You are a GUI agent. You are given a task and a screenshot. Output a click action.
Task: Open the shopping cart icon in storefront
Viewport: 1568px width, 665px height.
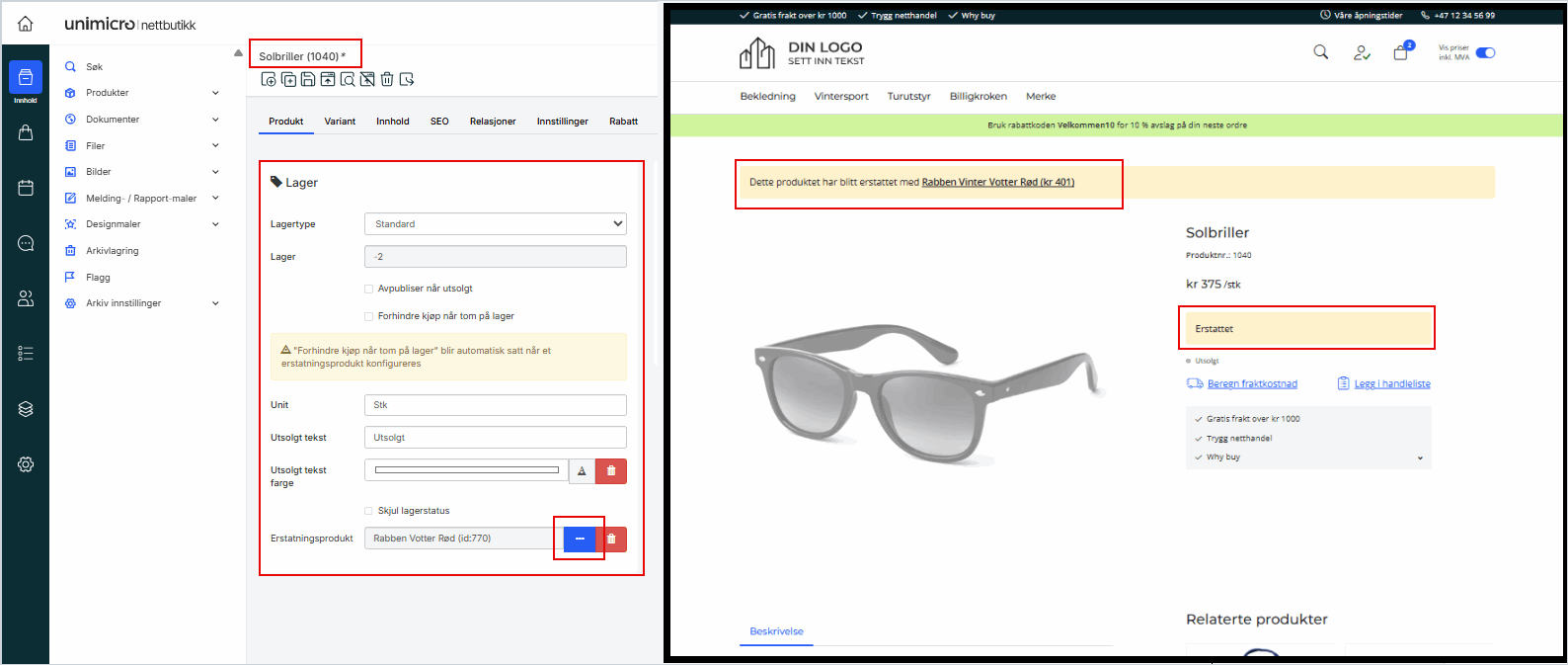click(1400, 52)
